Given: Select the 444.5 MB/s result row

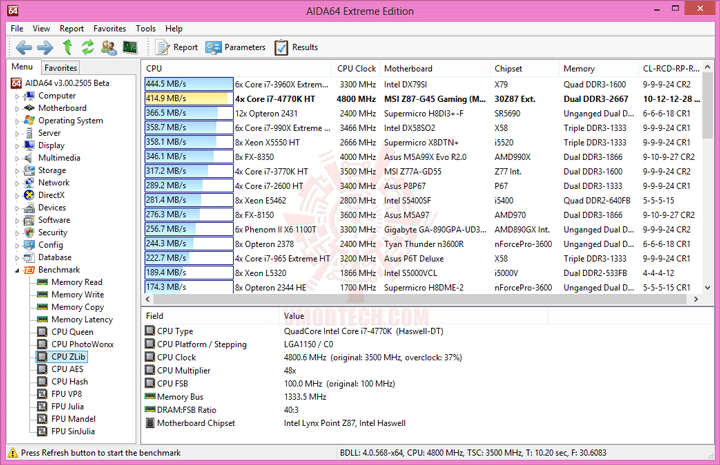Looking at the screenshot, I should click(x=422, y=84).
